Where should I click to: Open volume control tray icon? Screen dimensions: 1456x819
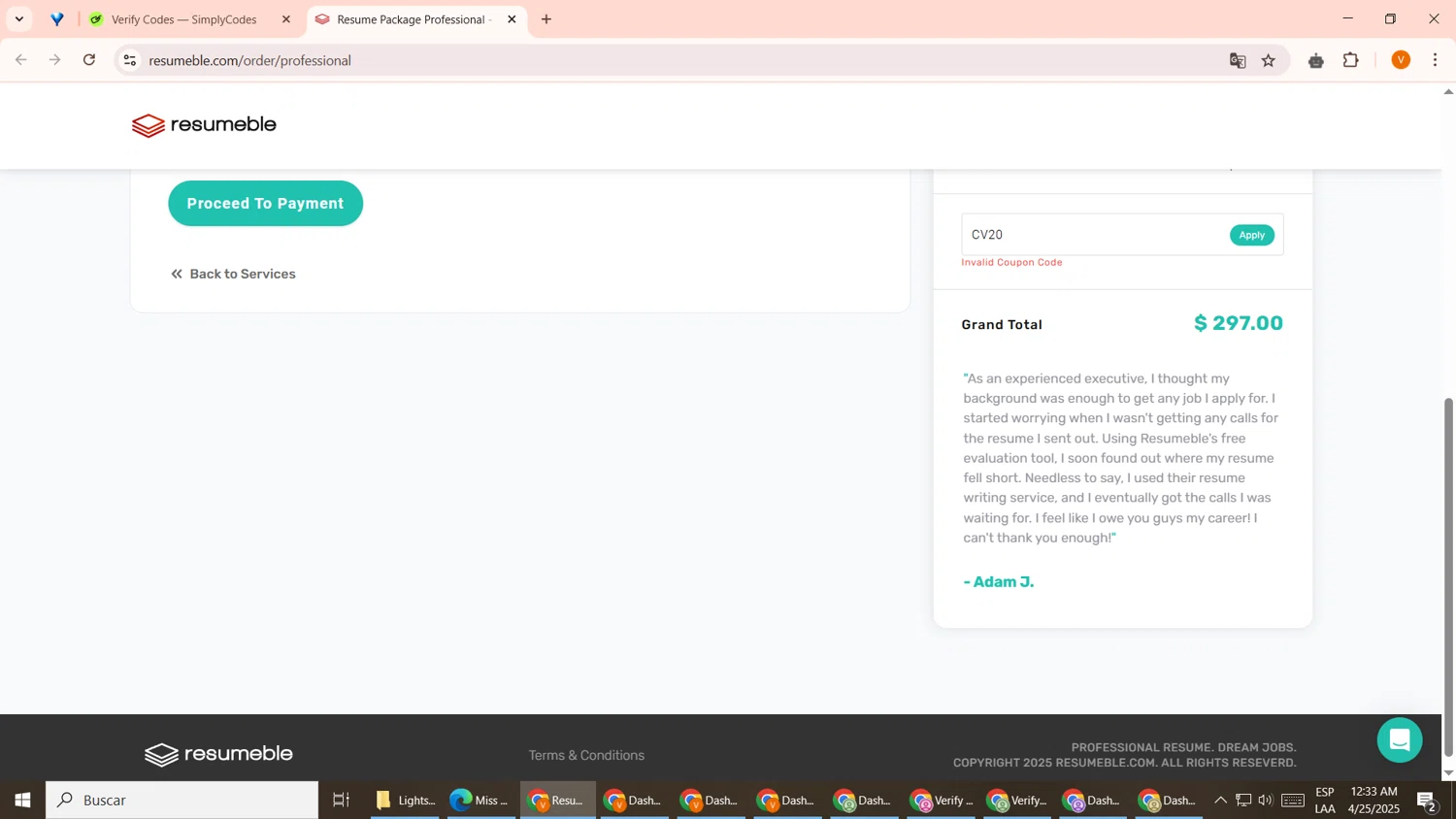click(x=1266, y=801)
